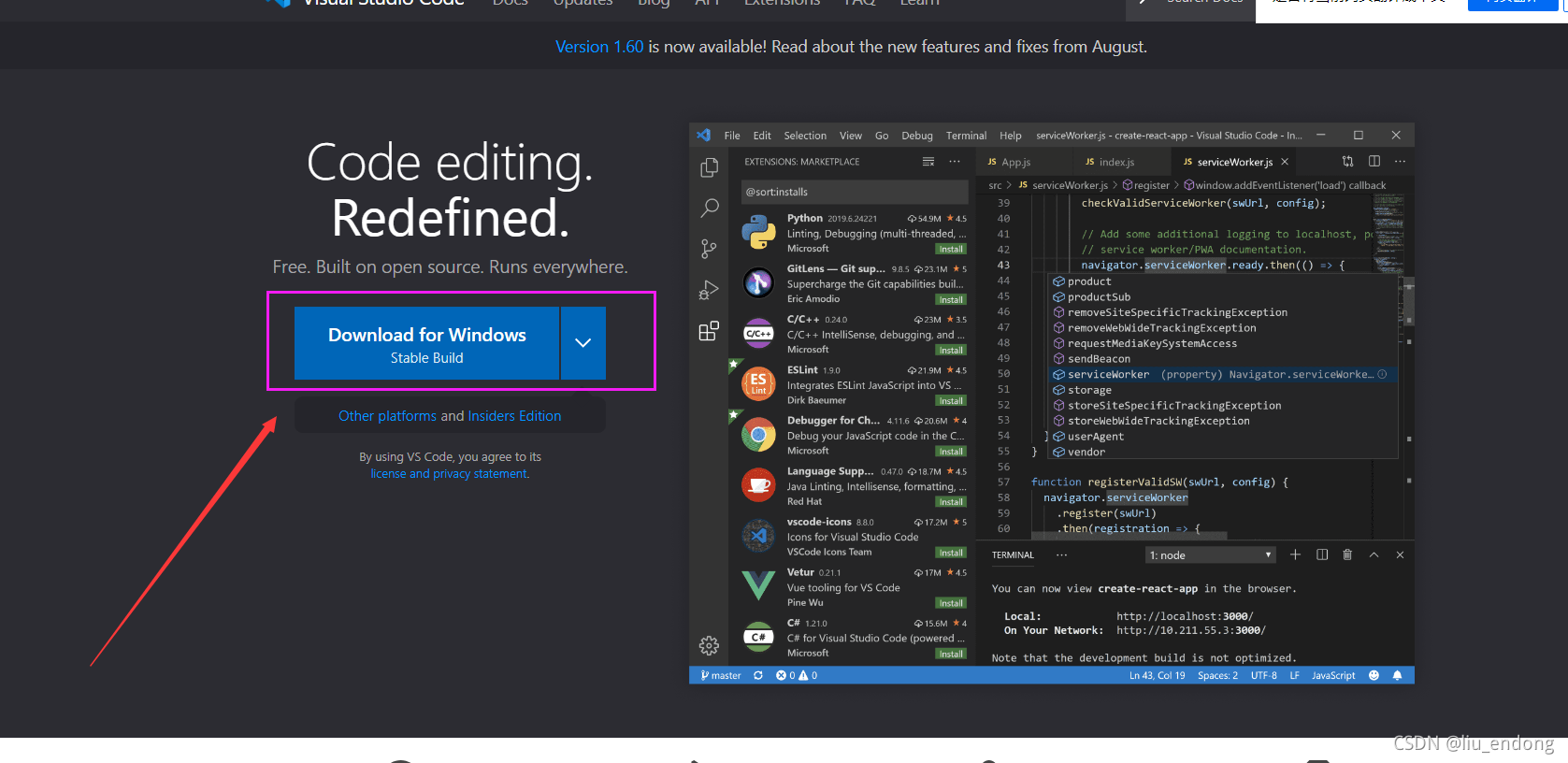Open the Debug bug icon in the activity bar
The image size is (1568, 763).
click(x=710, y=290)
